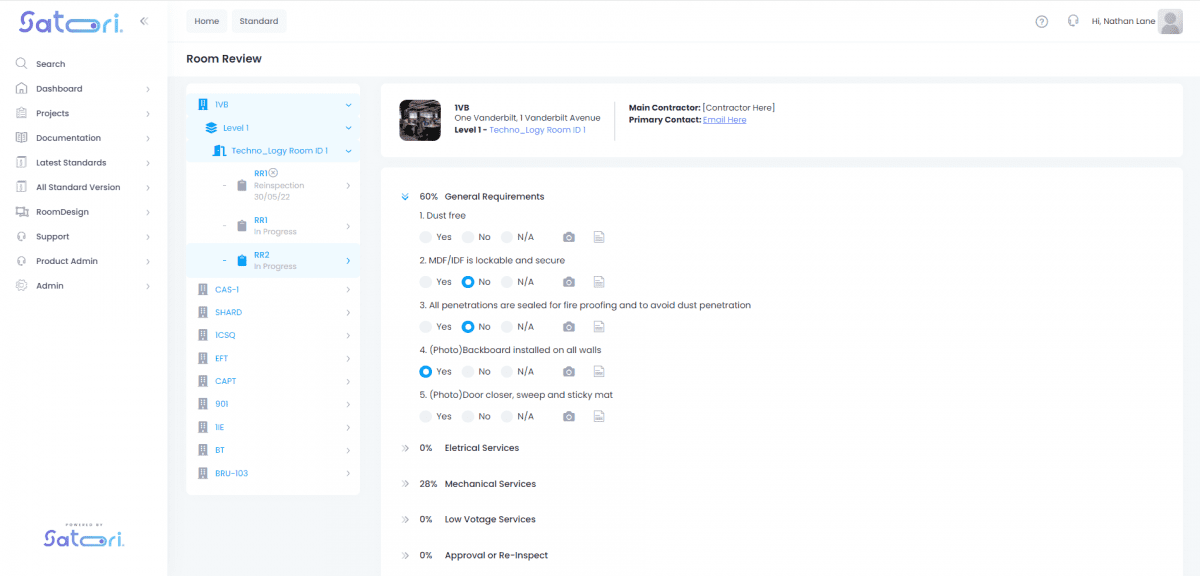Screen dimensions: 1200x576
Task: Select Yes for Dust free
Action: [426, 237]
